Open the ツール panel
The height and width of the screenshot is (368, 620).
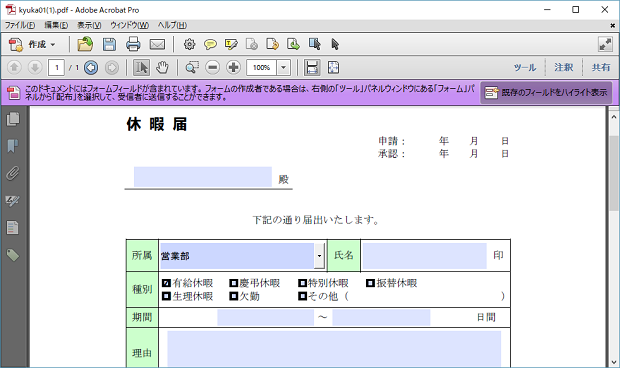(525, 68)
